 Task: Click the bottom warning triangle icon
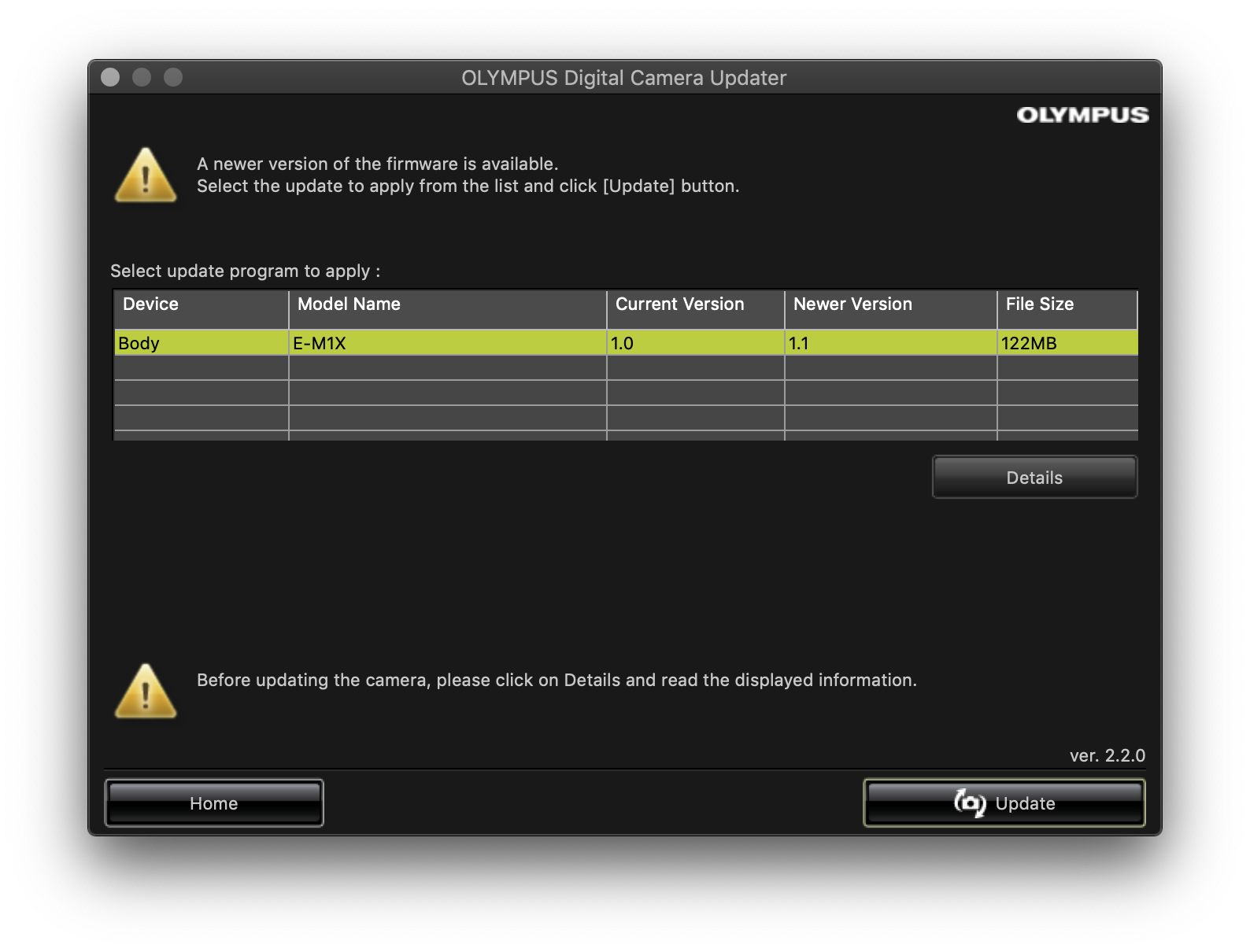[x=146, y=691]
